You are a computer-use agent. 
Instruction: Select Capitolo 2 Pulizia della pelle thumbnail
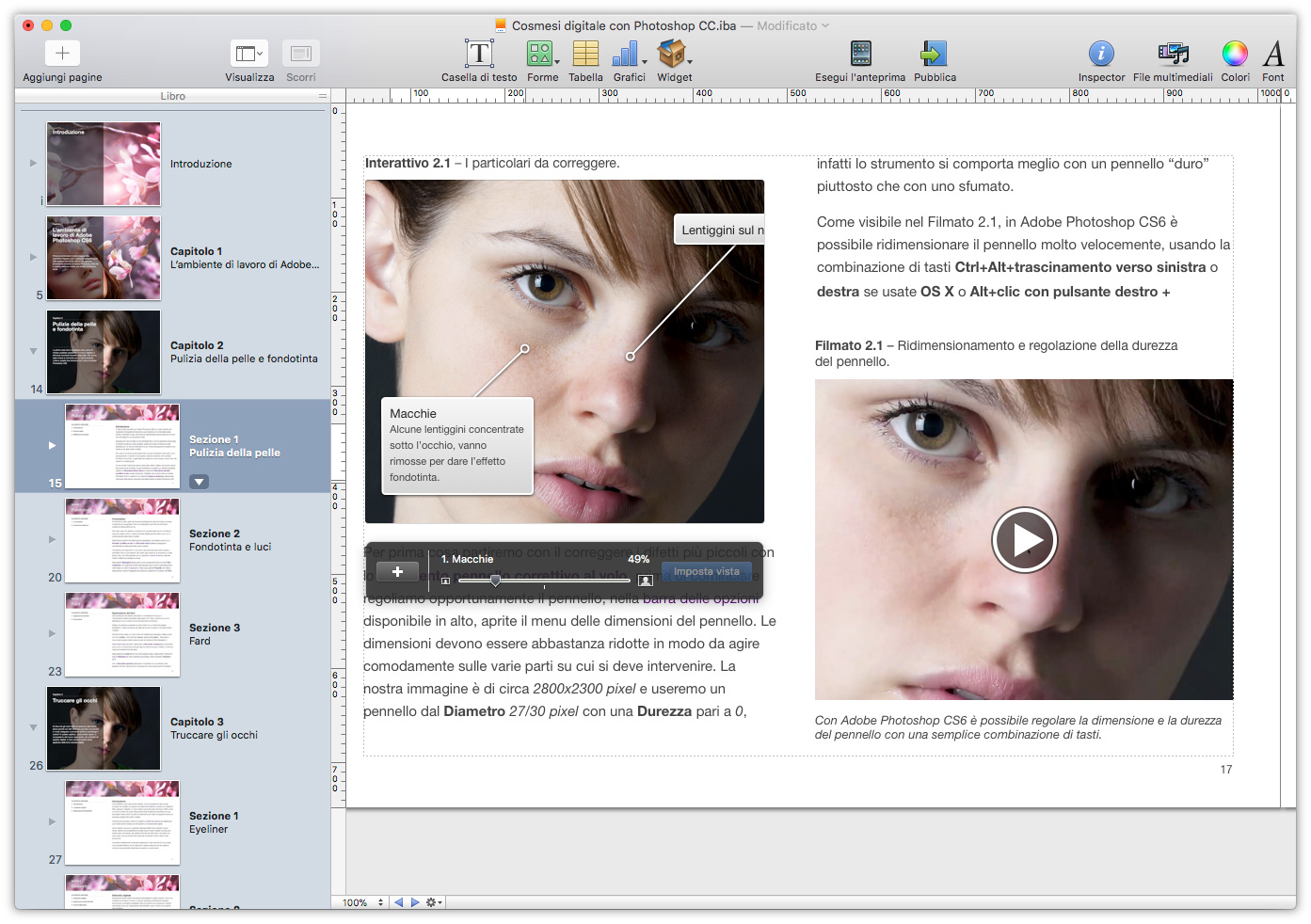(x=104, y=352)
